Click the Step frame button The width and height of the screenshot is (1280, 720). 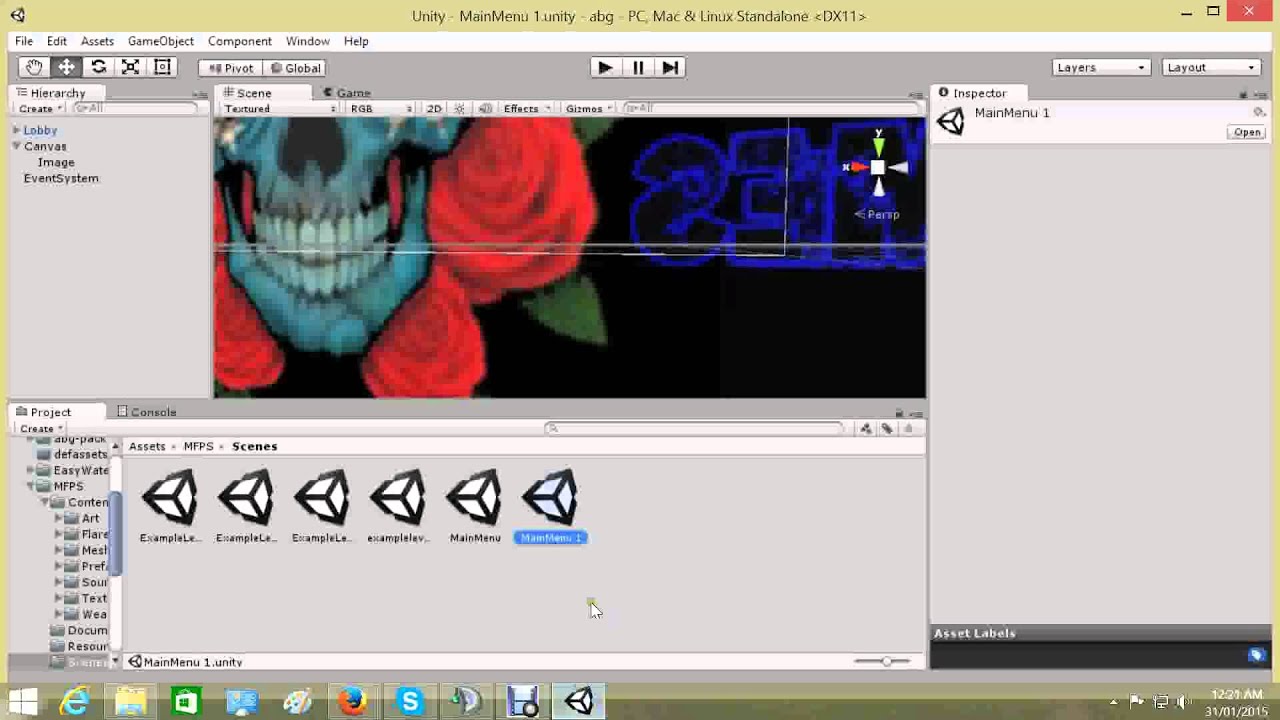tap(670, 67)
